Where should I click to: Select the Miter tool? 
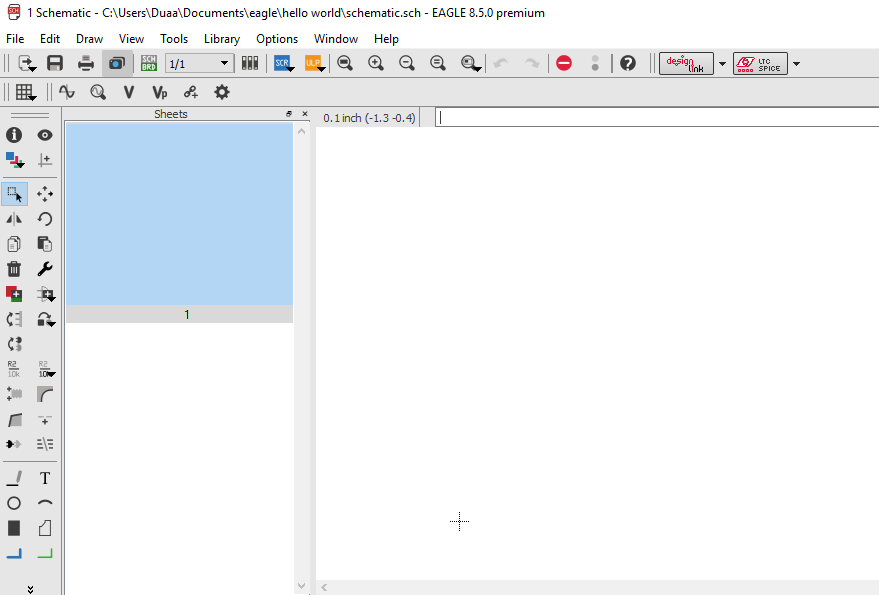pos(45,394)
